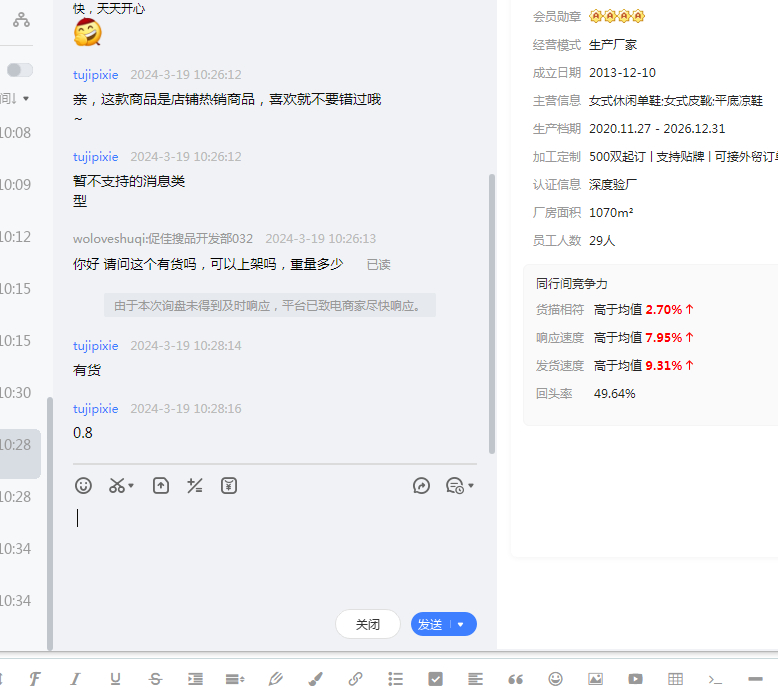The image size is (778, 689).
Task: Expand the chat history dropdown arrow
Action: tap(471, 486)
